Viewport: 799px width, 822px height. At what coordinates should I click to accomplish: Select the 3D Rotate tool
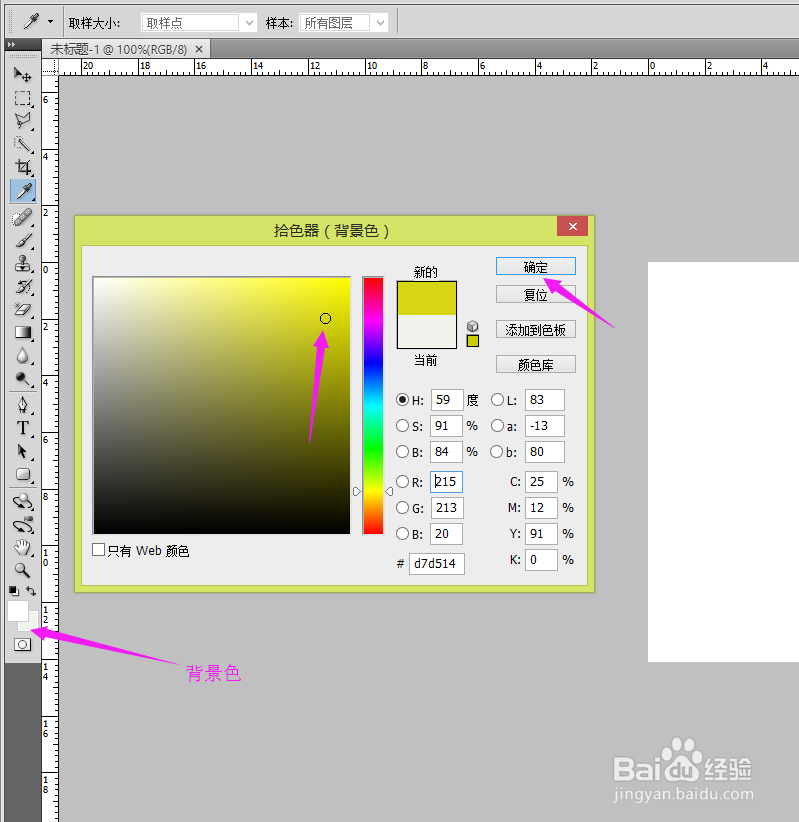click(x=23, y=501)
